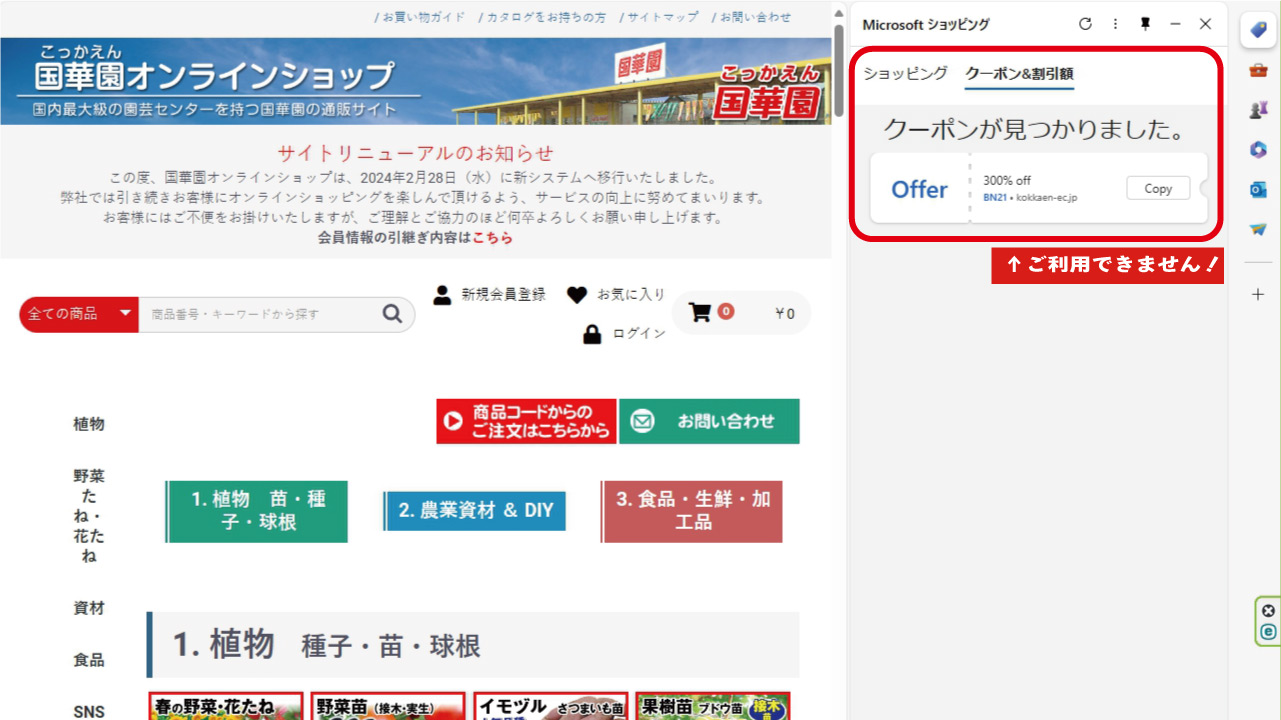Open 3. 食品・生鮮・加工品 category
The width and height of the screenshot is (1281, 720).
click(x=692, y=511)
